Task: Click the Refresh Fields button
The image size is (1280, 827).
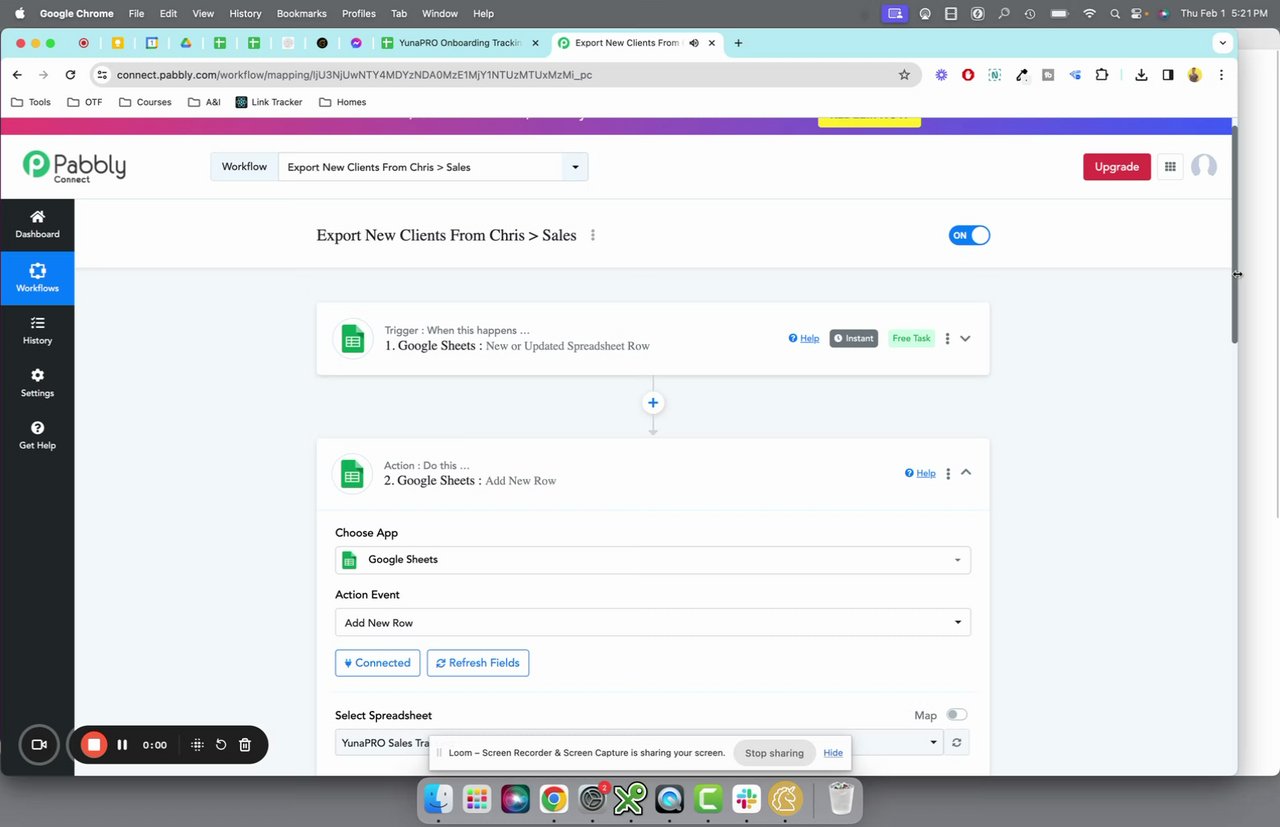Action: 478,663
